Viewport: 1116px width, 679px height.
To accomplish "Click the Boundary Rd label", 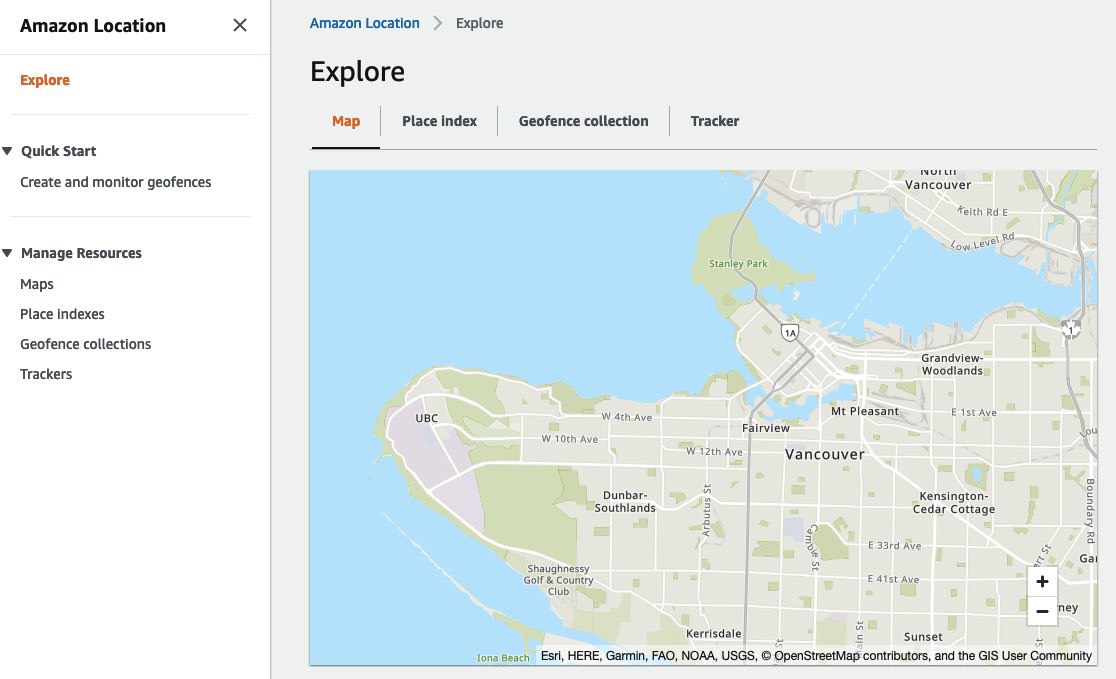I will point(1090,511).
